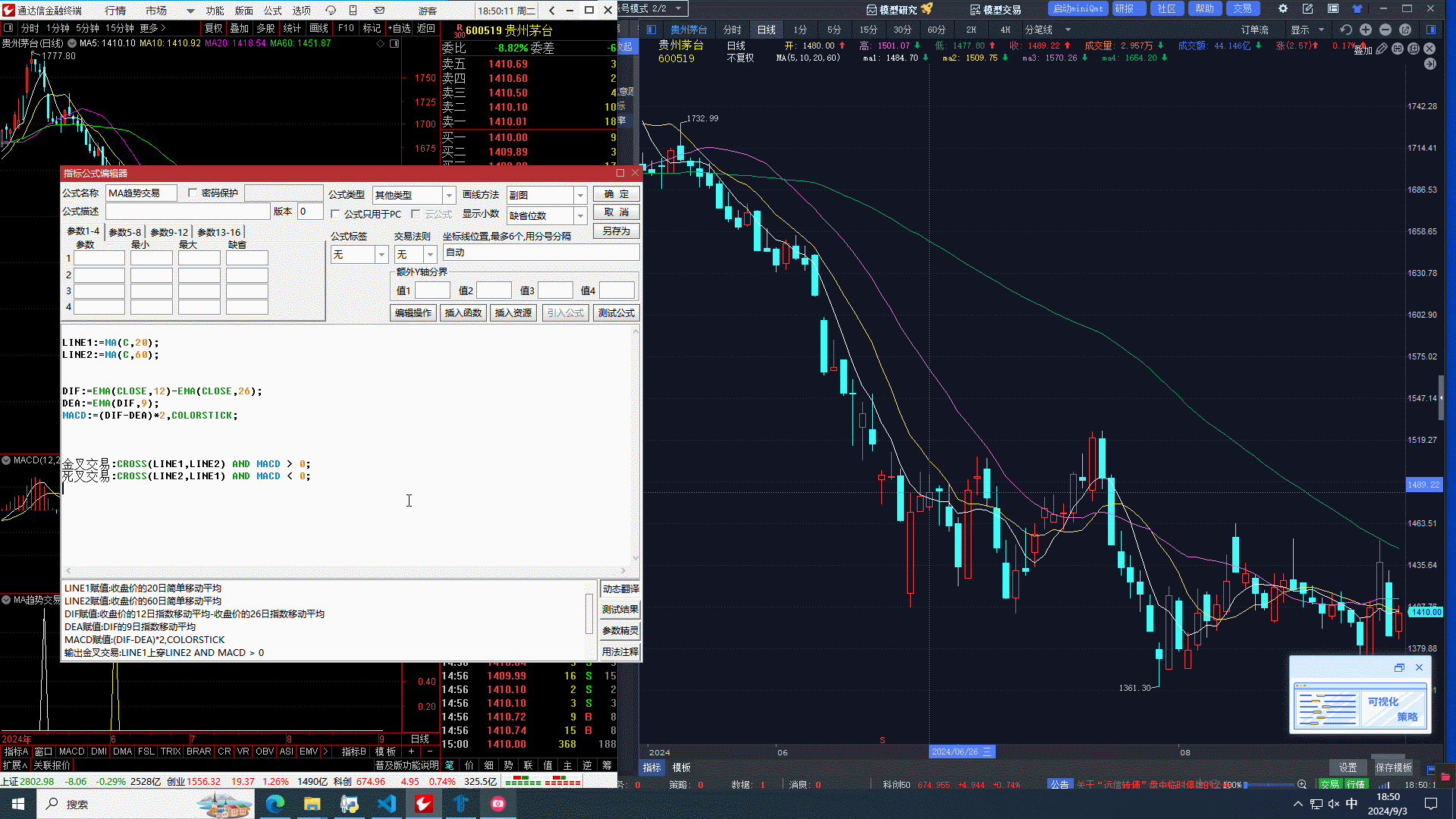
Task: Toggle left side panel icon in QMT toolbar
Action: click(651, 30)
